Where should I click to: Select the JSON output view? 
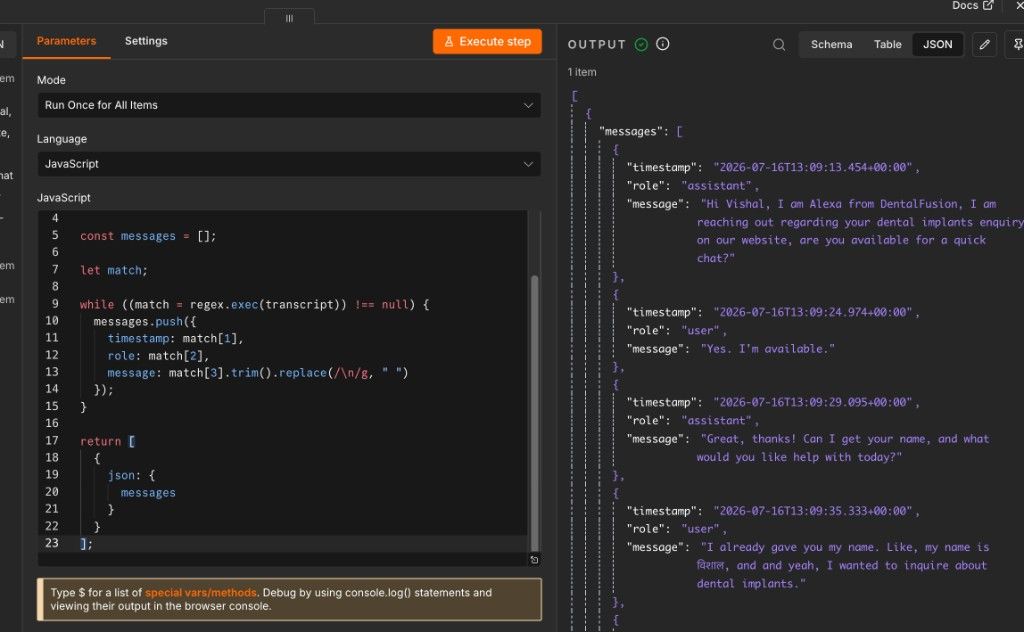click(x=937, y=44)
